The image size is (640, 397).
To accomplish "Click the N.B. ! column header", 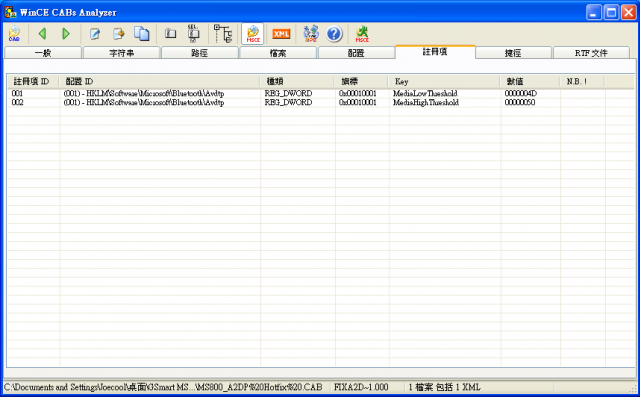I will (583, 81).
